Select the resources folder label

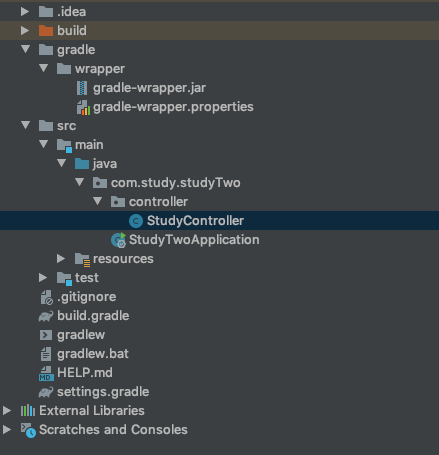coord(123,259)
